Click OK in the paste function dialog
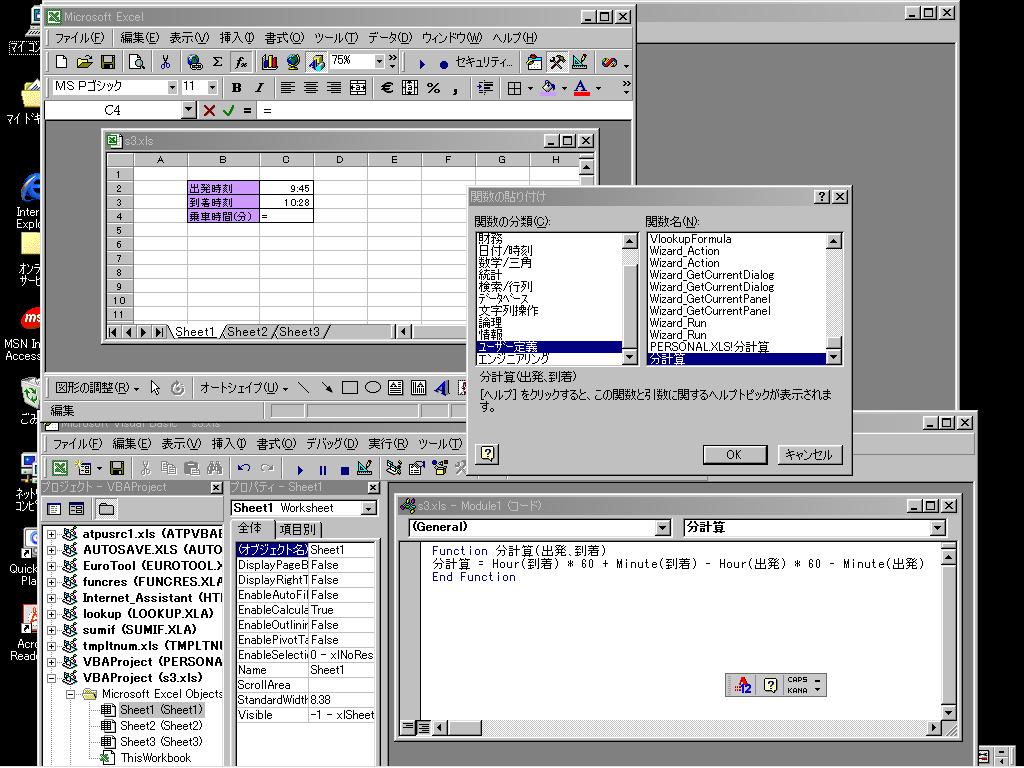The width and height of the screenshot is (1024, 768). (x=734, y=455)
